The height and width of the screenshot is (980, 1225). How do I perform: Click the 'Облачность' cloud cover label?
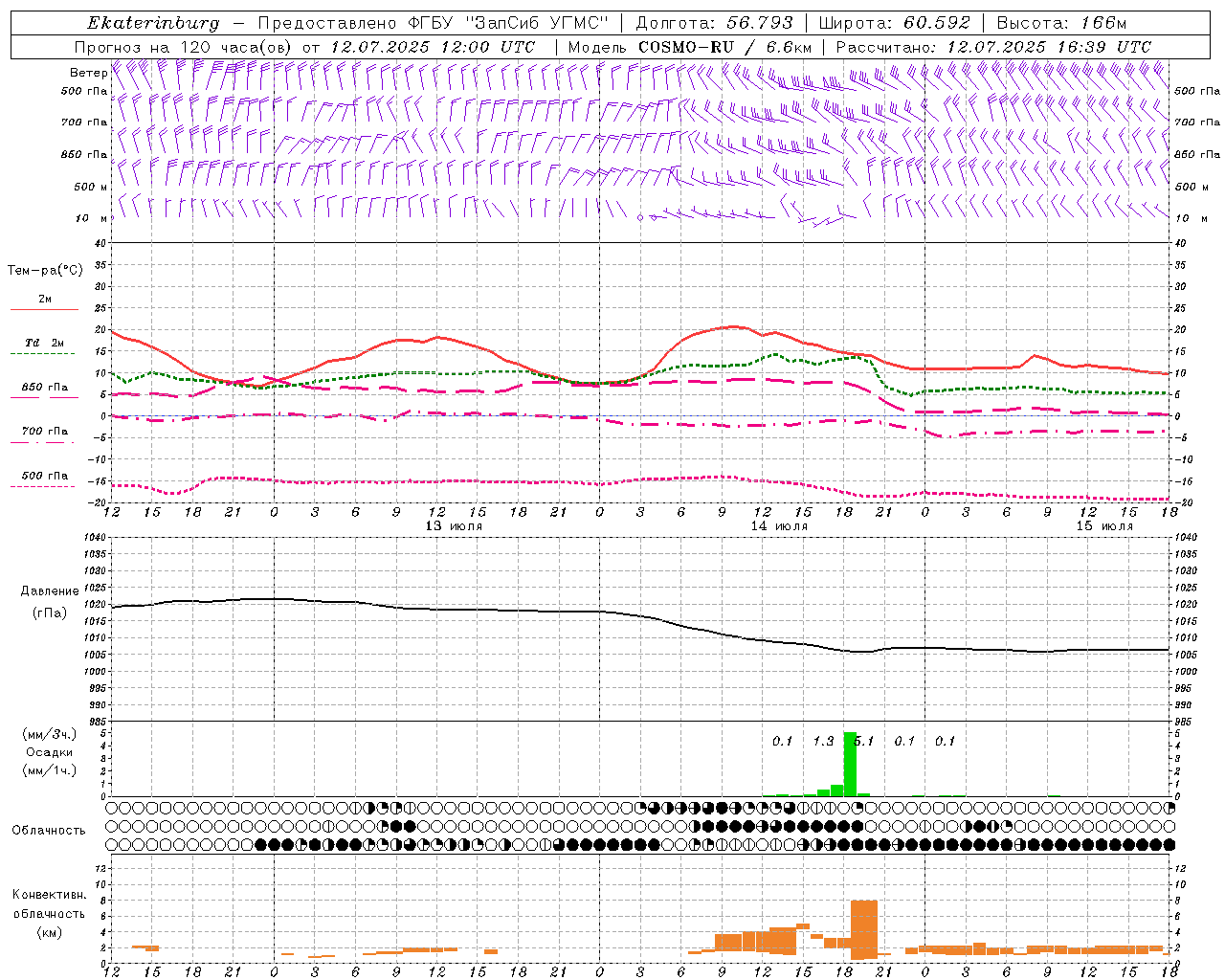coord(49,830)
